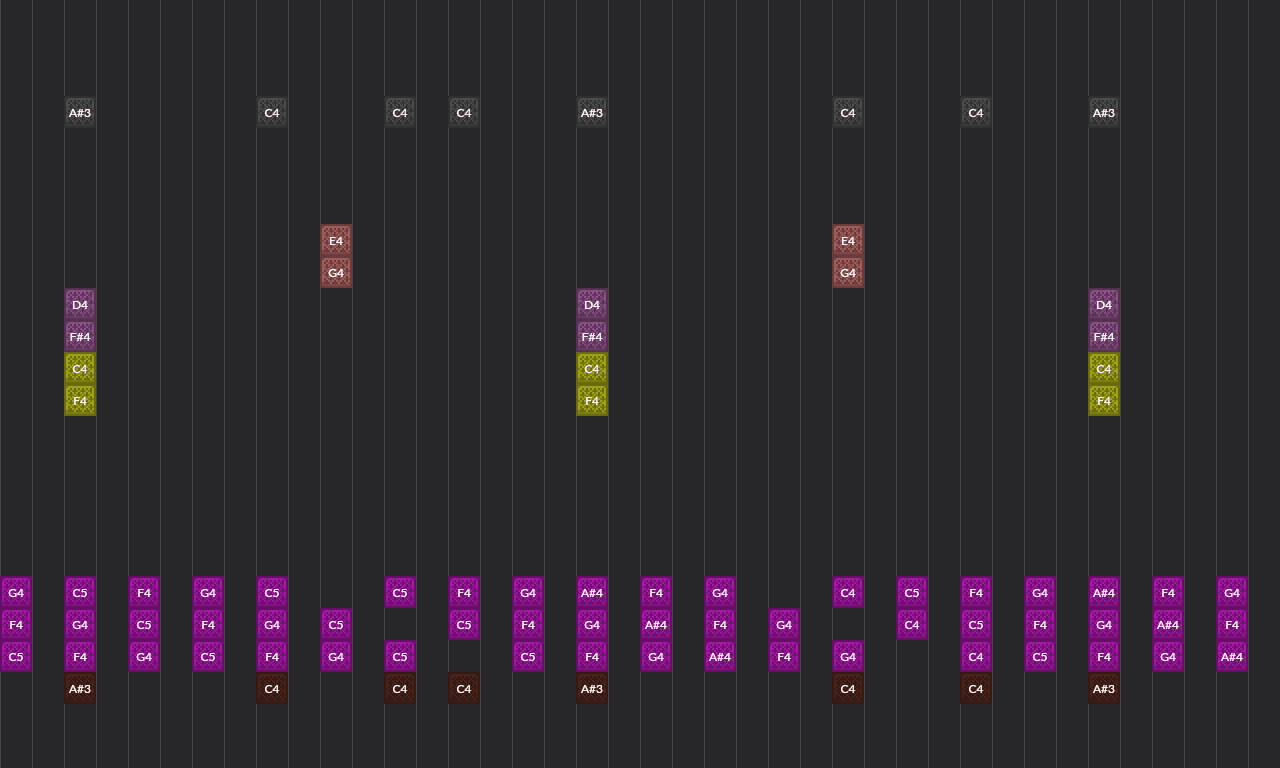Click the leftmost magenta G4 note block
Screen dimensions: 1280x768
[x=16, y=593]
